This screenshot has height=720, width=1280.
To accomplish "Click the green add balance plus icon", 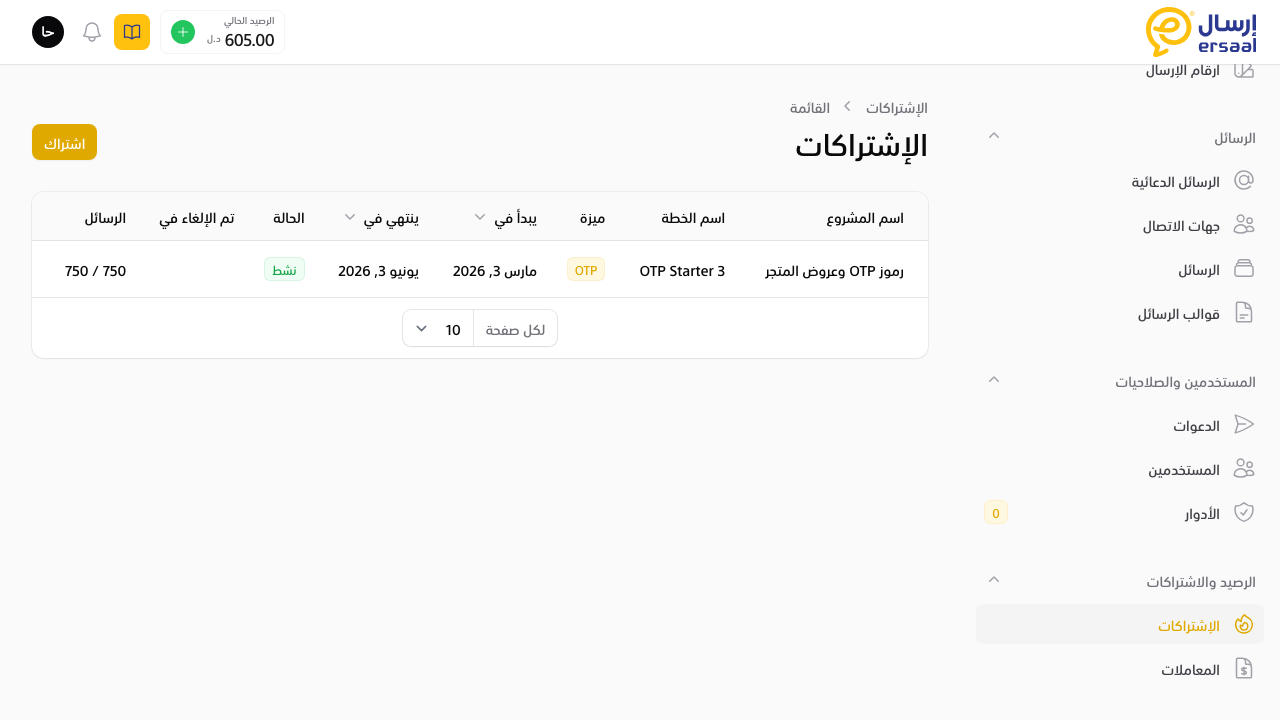I will click(182, 32).
